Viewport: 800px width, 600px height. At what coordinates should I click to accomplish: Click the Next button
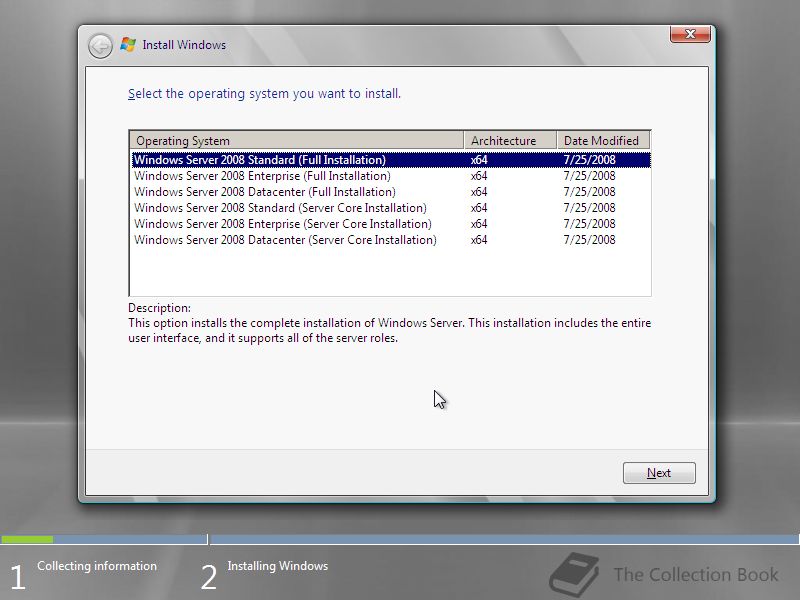659,473
